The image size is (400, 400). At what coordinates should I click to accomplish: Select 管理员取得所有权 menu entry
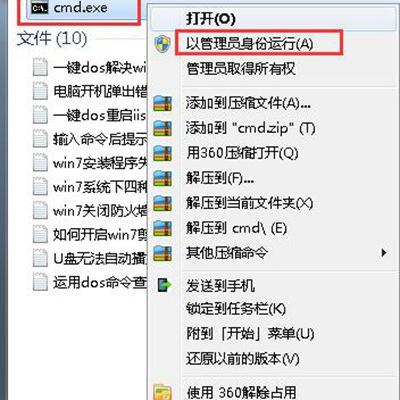pyautogui.click(x=241, y=69)
